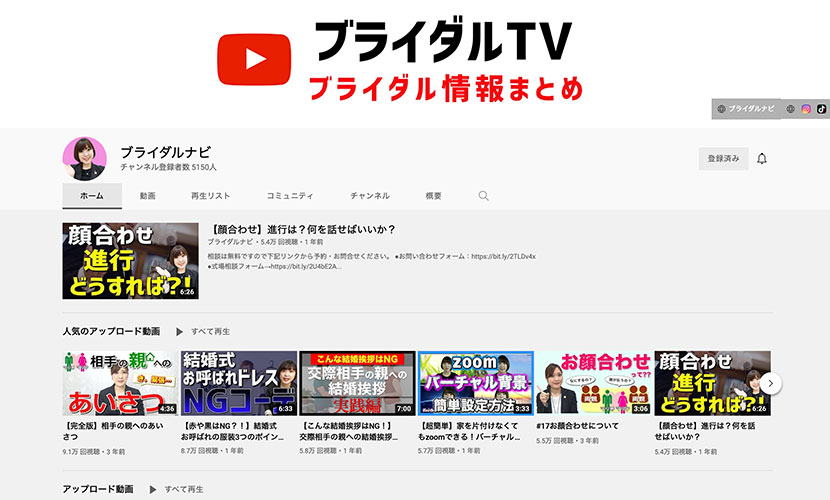Switch to the 動画 tab

[148, 196]
